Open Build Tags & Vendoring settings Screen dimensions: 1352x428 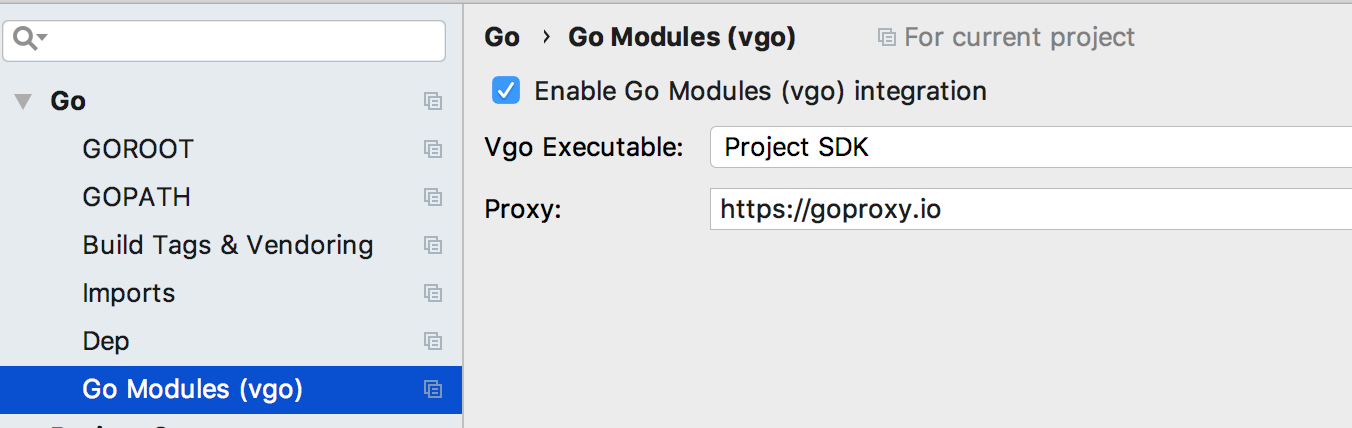point(228,245)
